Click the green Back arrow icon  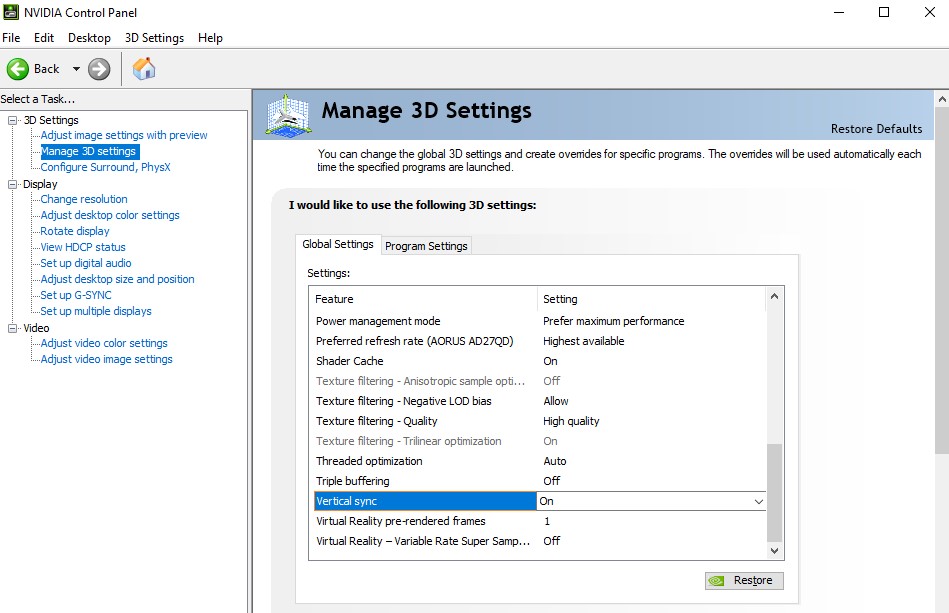(18, 69)
